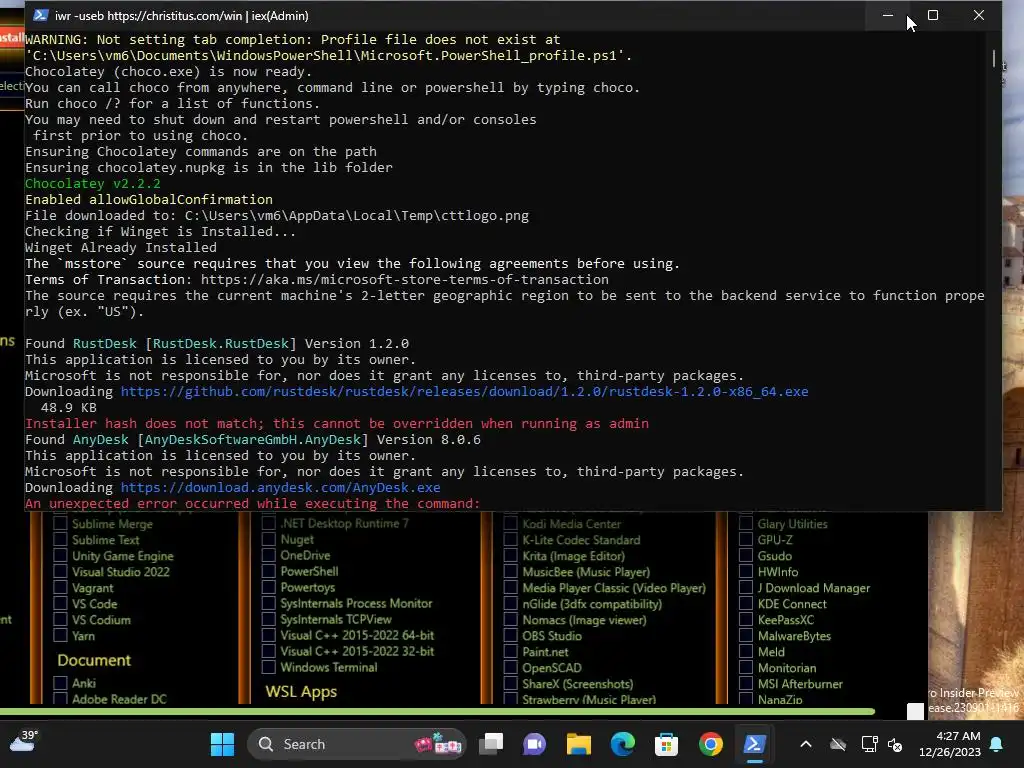Enable the Unity Game Engine checkbox

60,555
